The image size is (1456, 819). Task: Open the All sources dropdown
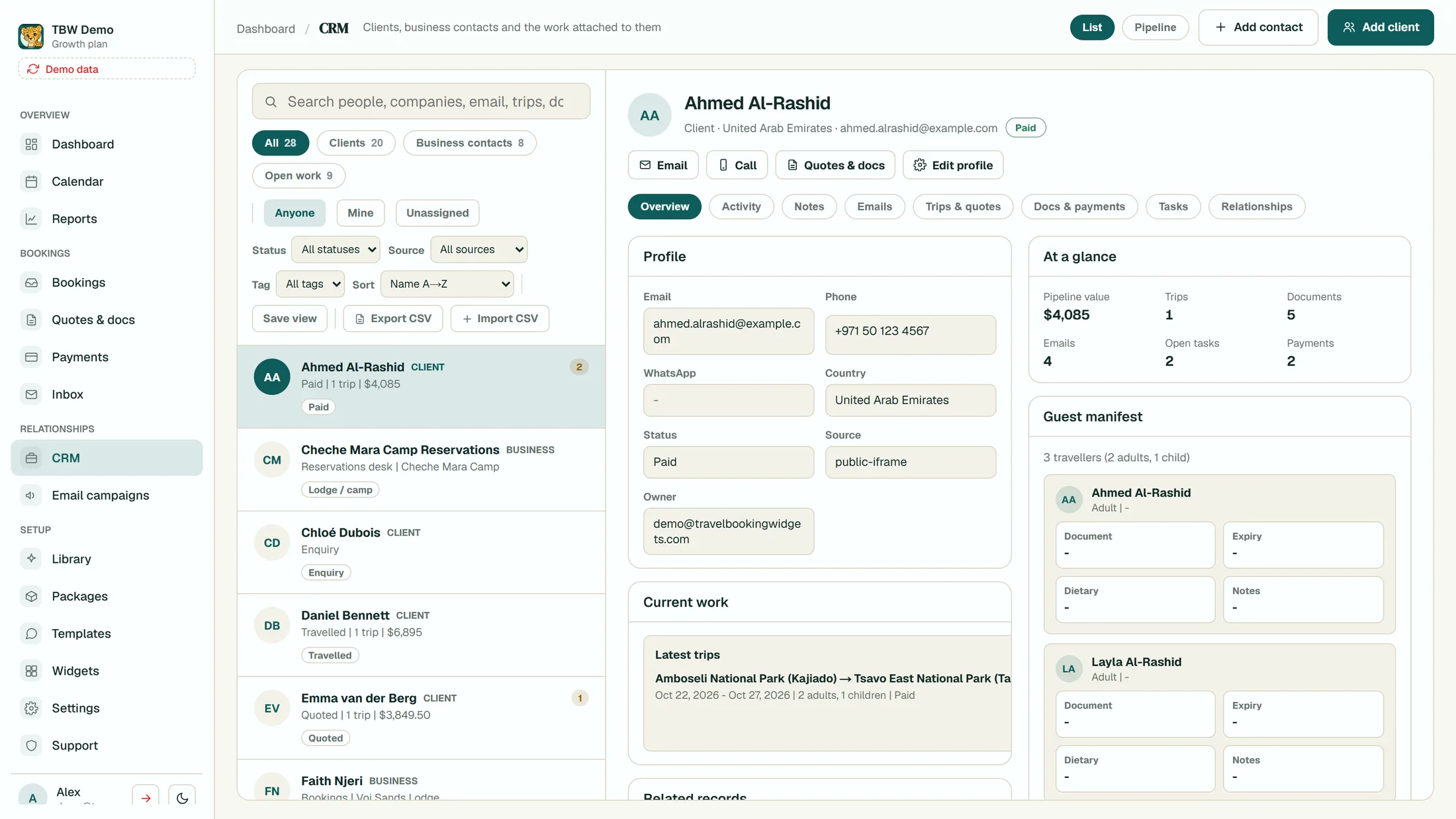tap(478, 249)
